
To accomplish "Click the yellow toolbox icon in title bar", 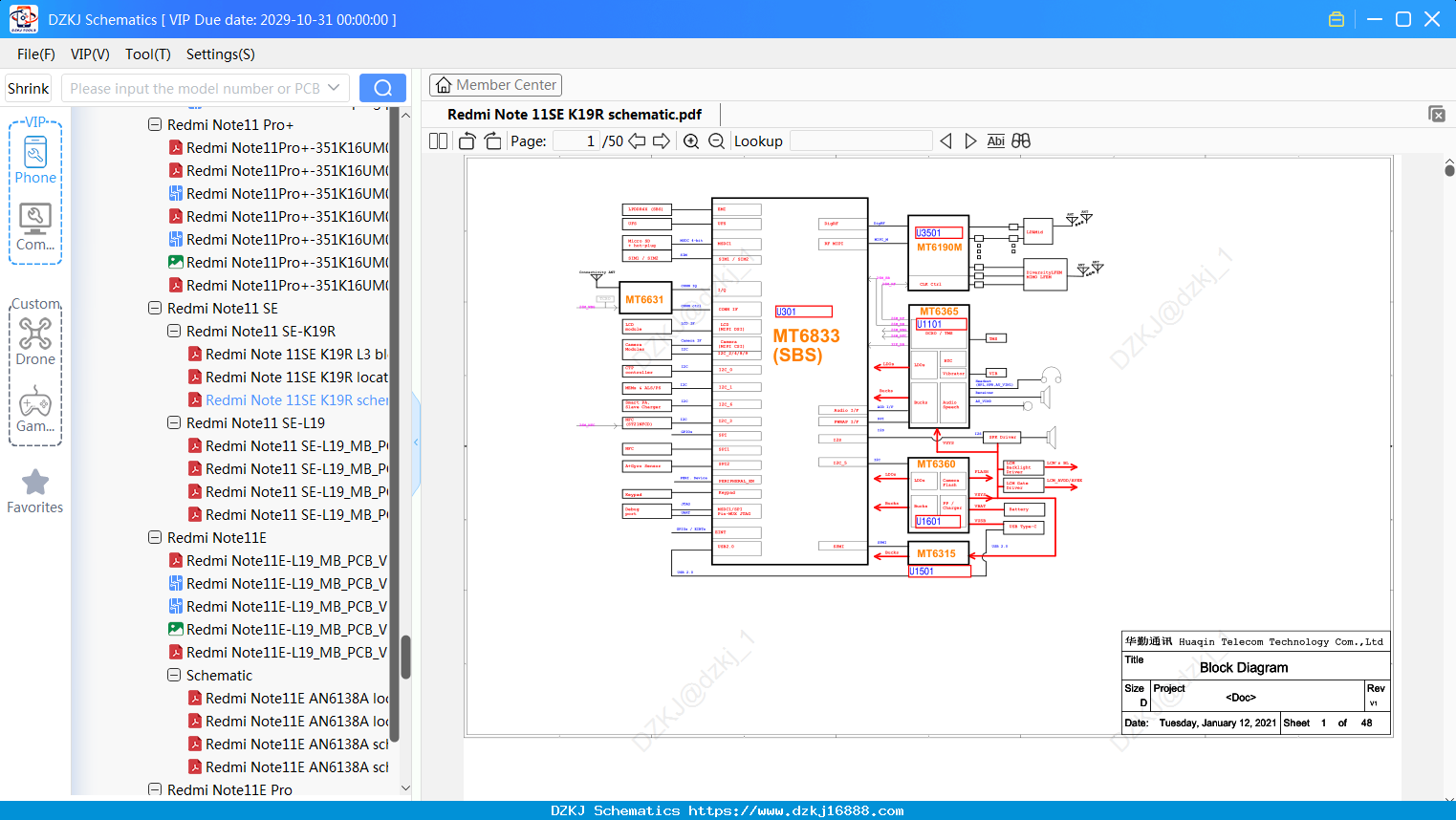I will click(x=1336, y=19).
